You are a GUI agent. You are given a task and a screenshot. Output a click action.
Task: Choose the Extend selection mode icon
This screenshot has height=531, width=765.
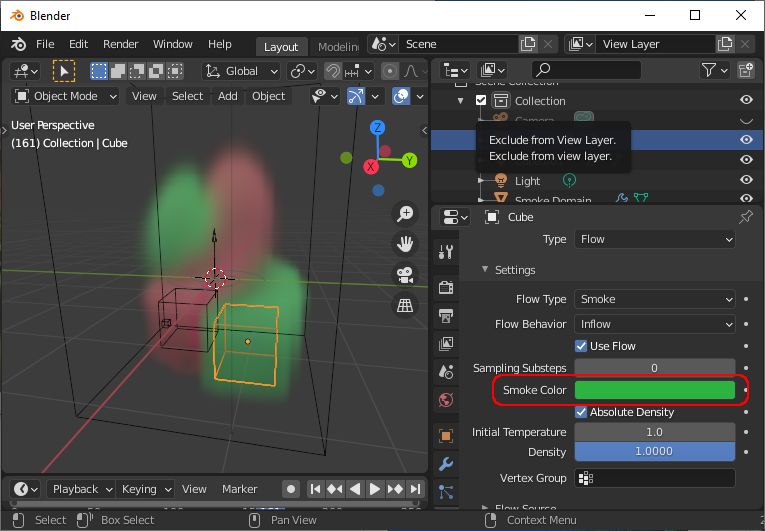118,71
